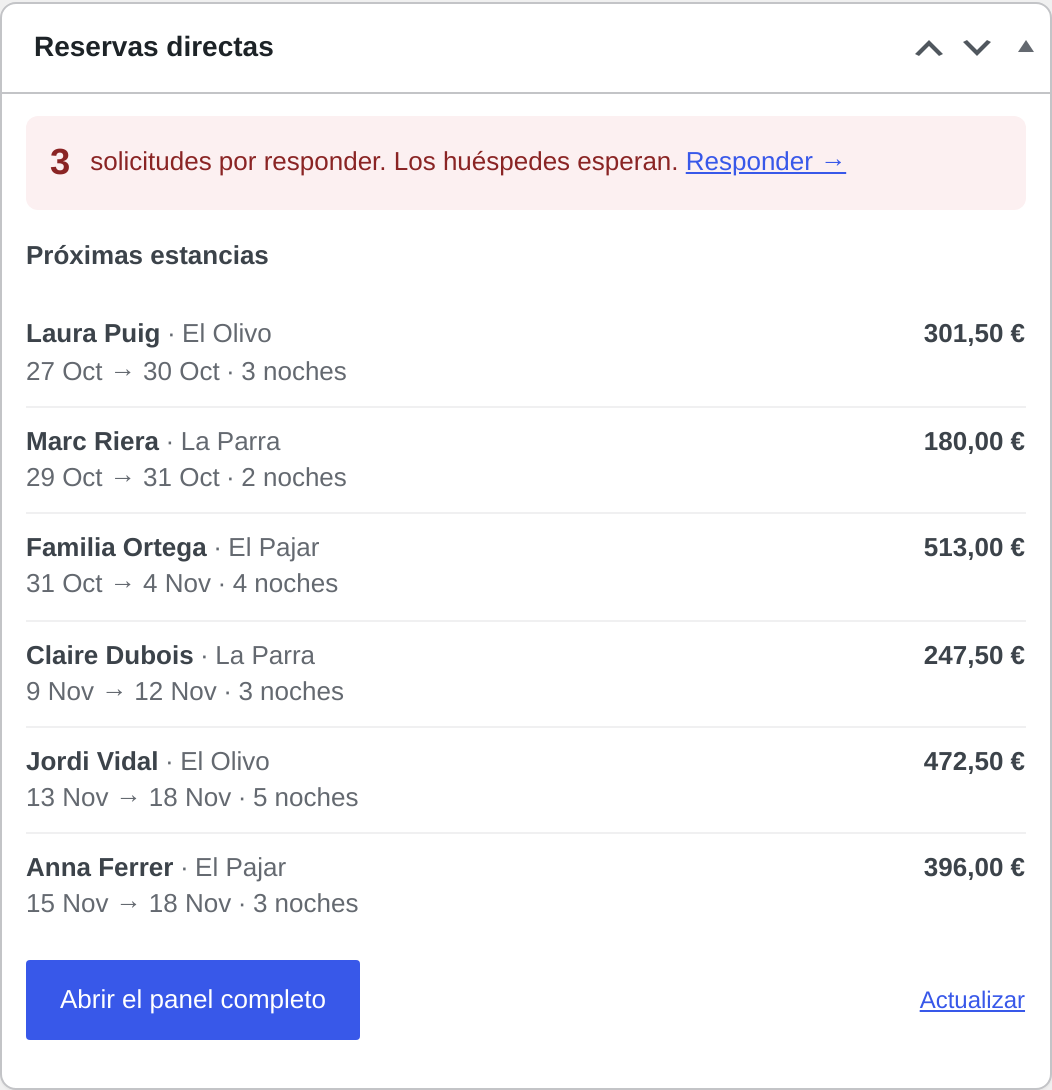Open the Responder link for pending requests
The image size is (1052, 1090).
pos(766,161)
